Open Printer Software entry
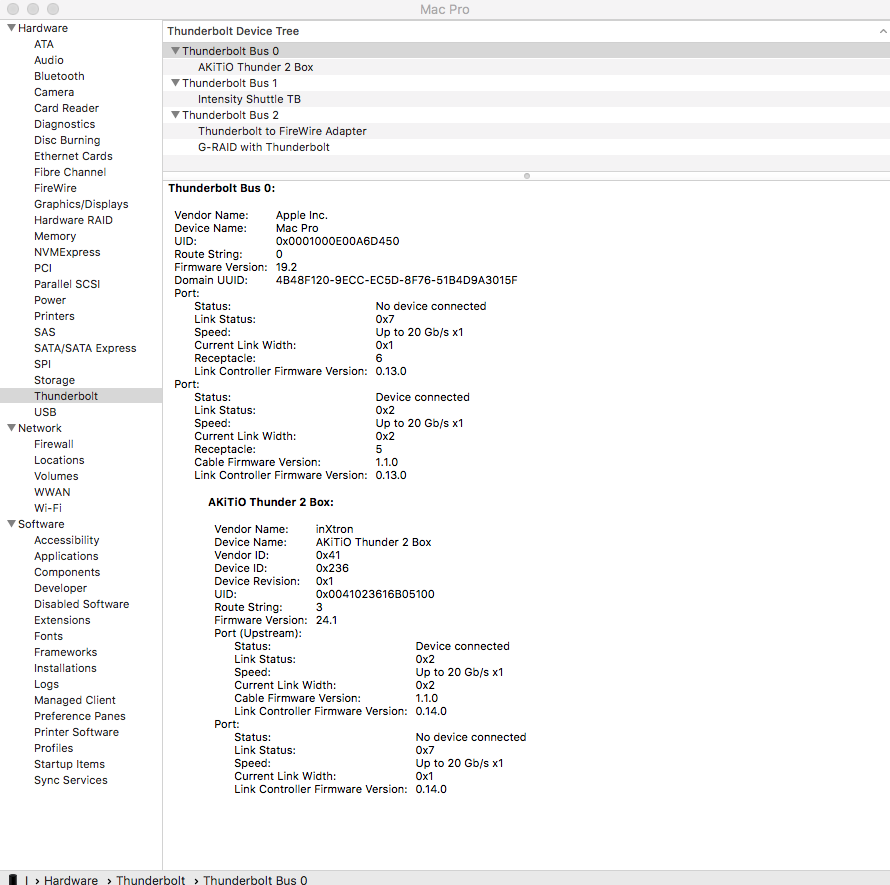Viewport: 890px width, 885px height. pos(76,732)
